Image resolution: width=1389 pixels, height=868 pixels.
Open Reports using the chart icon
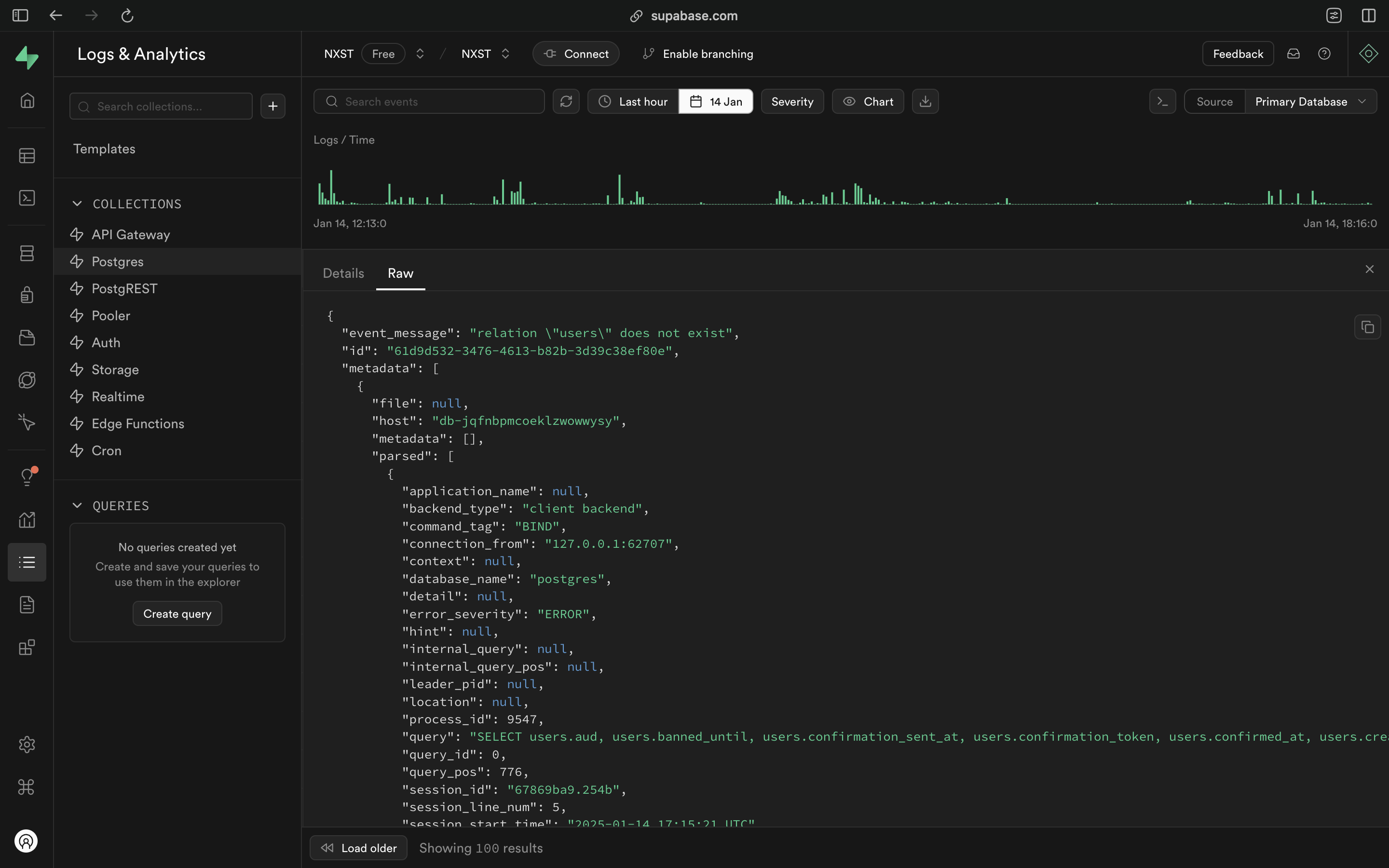(27, 520)
